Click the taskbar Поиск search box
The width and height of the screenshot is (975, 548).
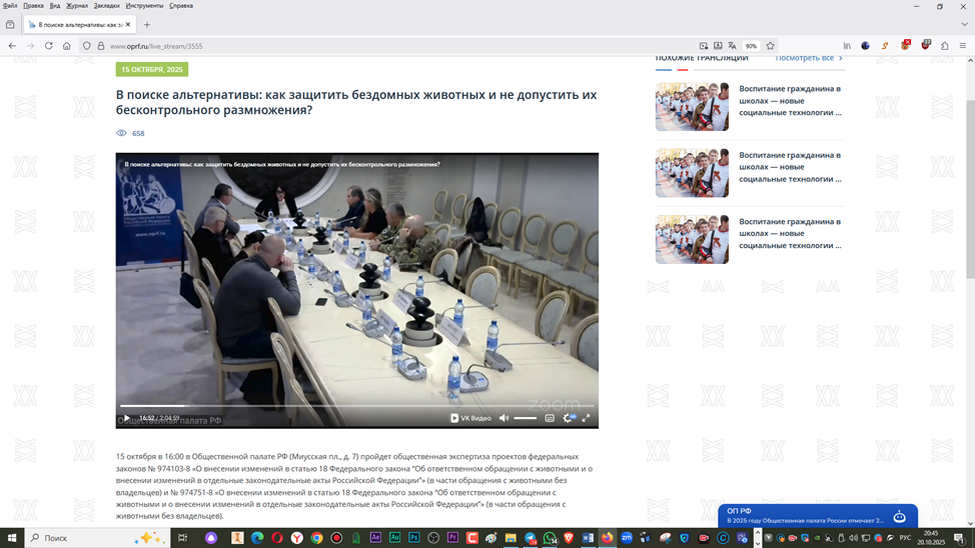click(98, 537)
